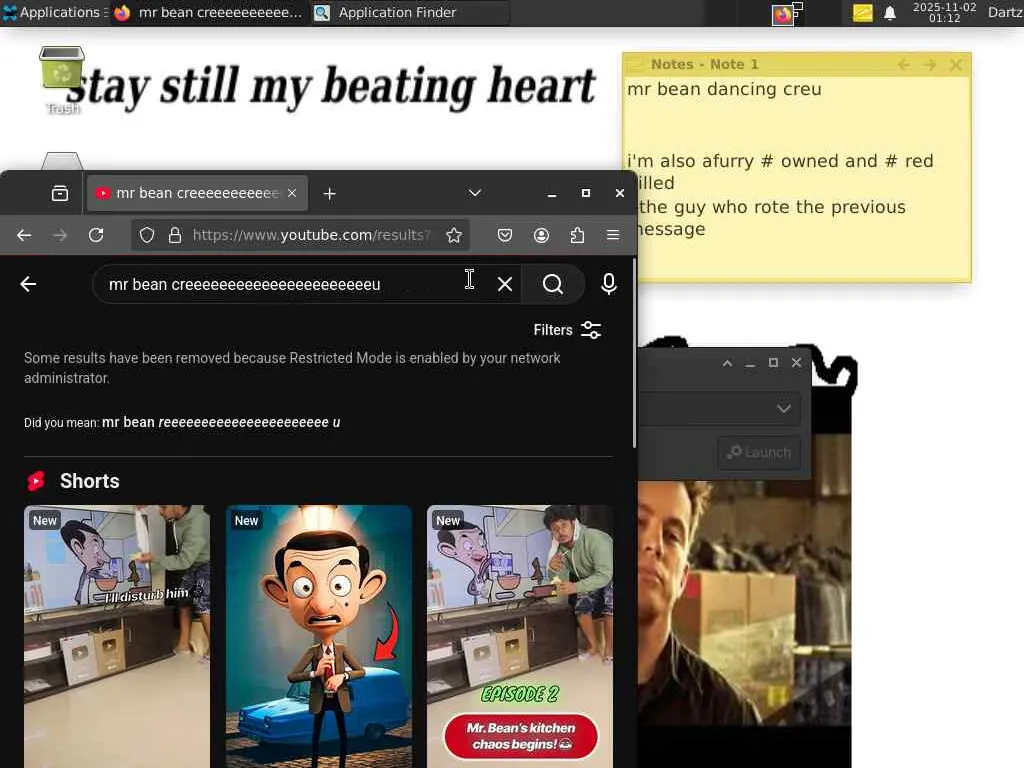Open a new Firefox tab
Image resolution: width=1024 pixels, height=768 pixels.
330,194
